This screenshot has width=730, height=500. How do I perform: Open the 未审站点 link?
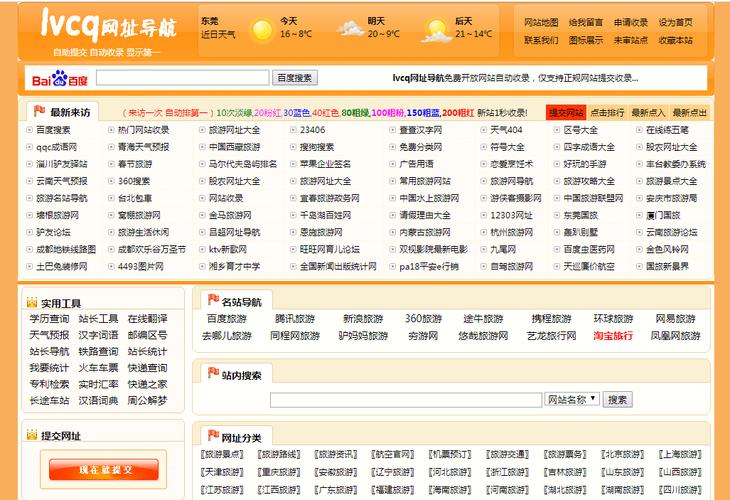630,41
